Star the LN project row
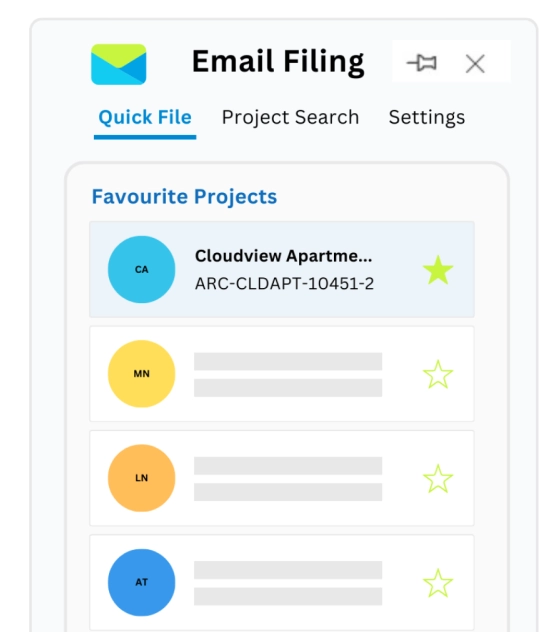The image size is (540, 632). 438,479
